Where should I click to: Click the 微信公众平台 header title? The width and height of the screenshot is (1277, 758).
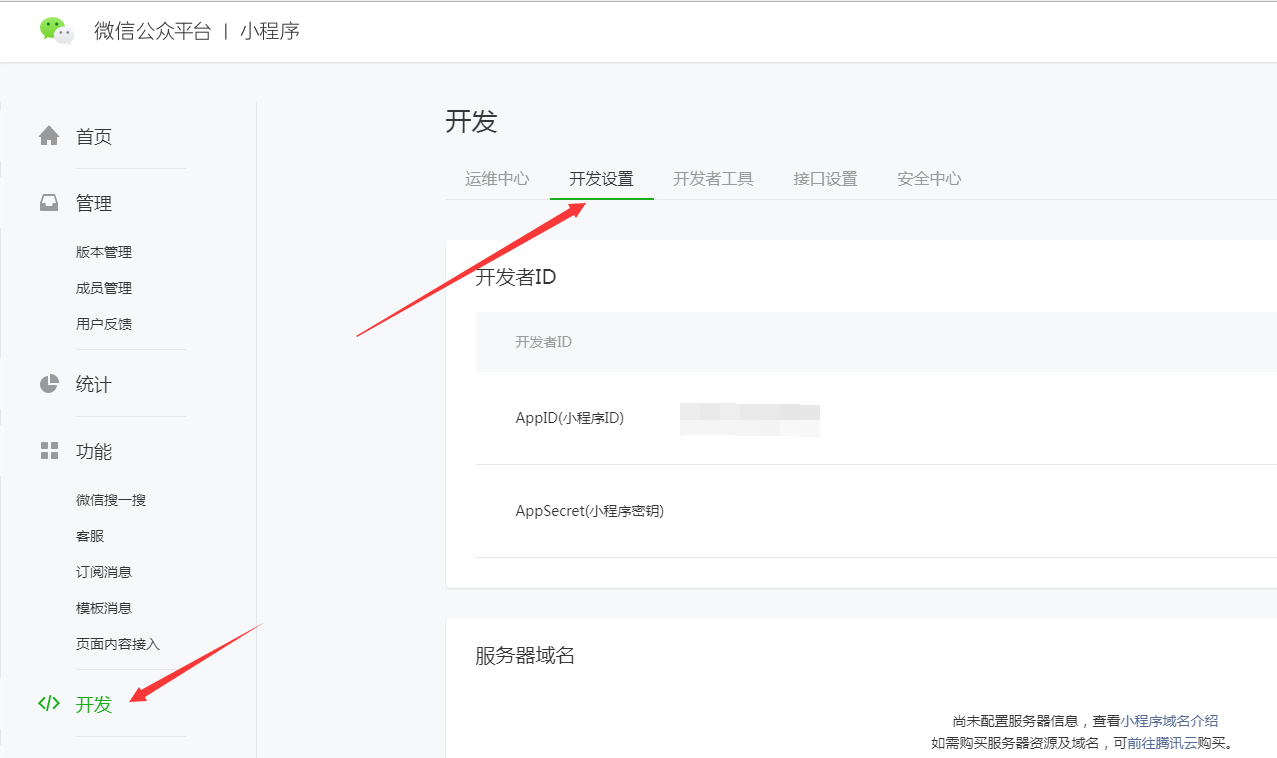(x=153, y=31)
